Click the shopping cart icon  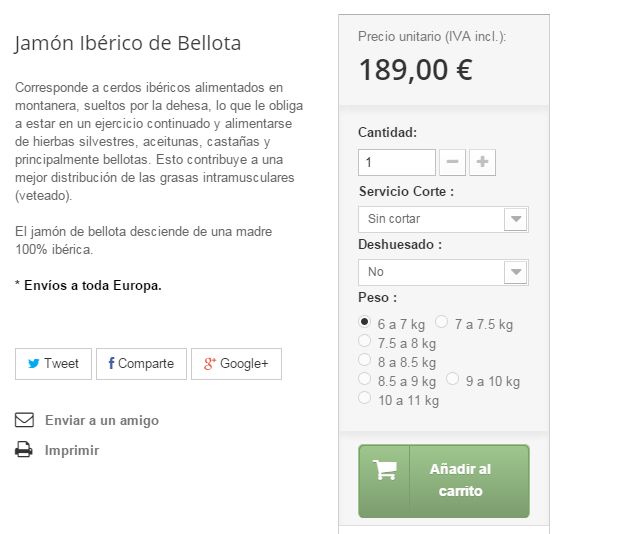[x=385, y=470]
